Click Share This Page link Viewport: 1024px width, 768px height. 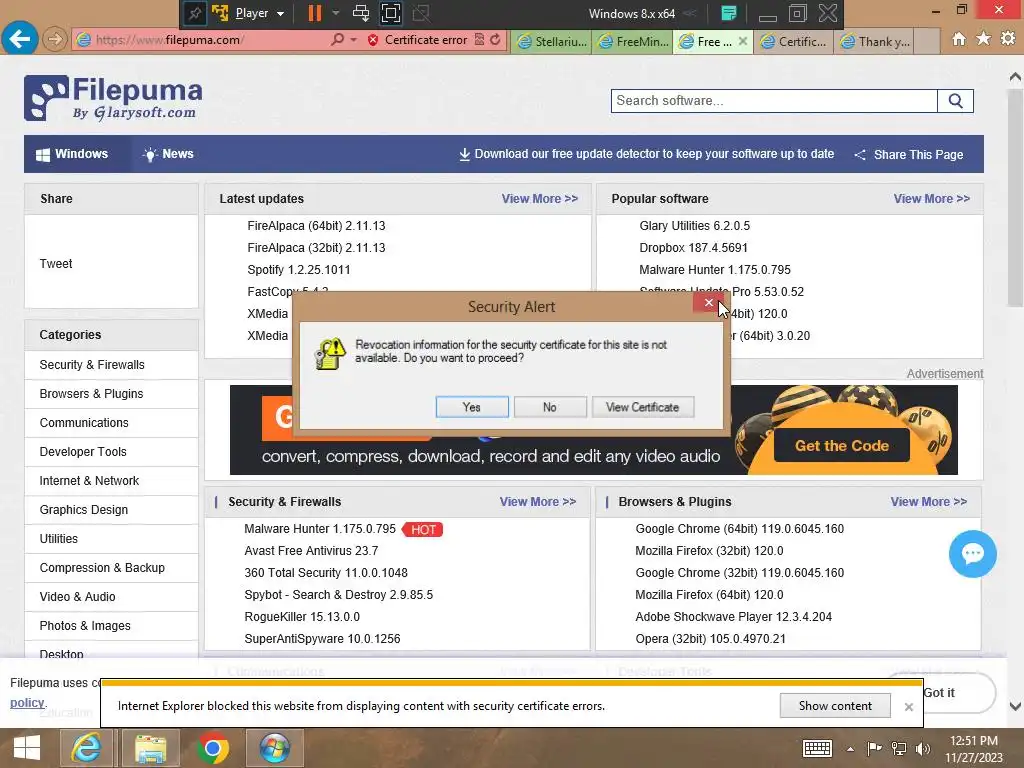click(908, 155)
